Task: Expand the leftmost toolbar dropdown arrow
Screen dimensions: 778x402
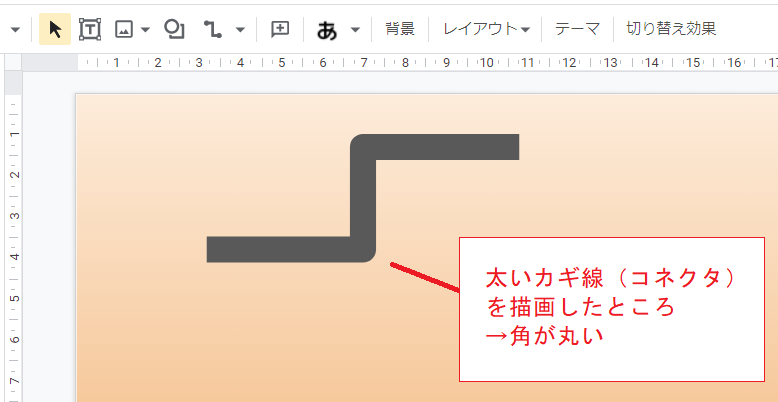Action: 15,30
